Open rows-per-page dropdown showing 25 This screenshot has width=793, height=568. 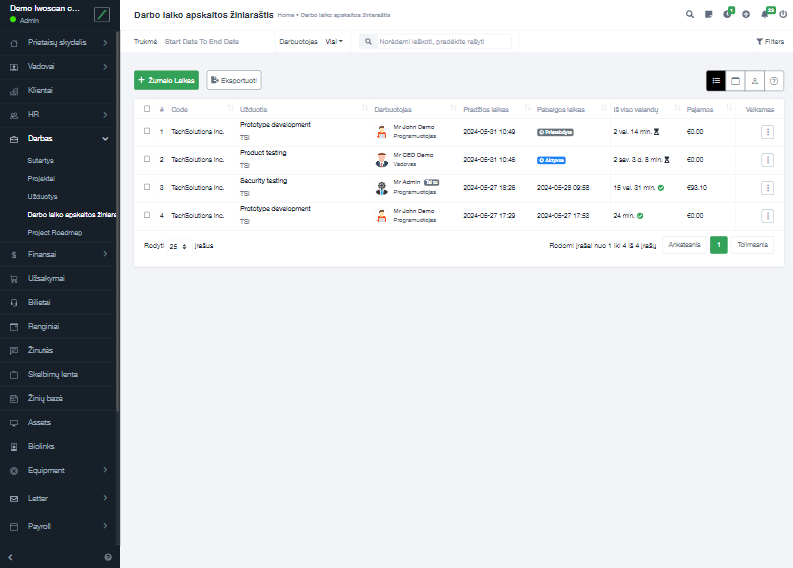[x=178, y=245]
